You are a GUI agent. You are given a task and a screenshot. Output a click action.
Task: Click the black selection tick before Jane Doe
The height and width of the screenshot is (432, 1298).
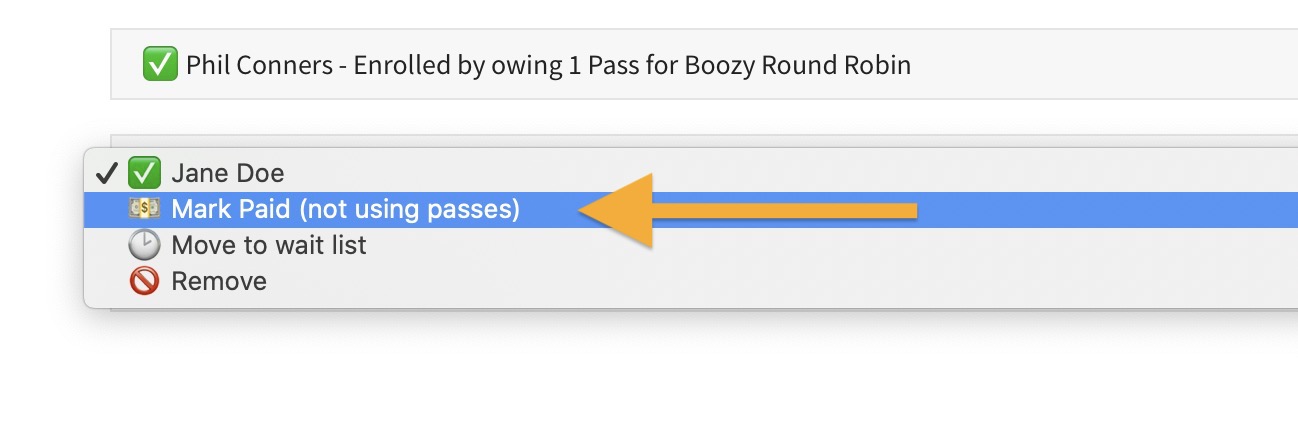[x=106, y=174]
